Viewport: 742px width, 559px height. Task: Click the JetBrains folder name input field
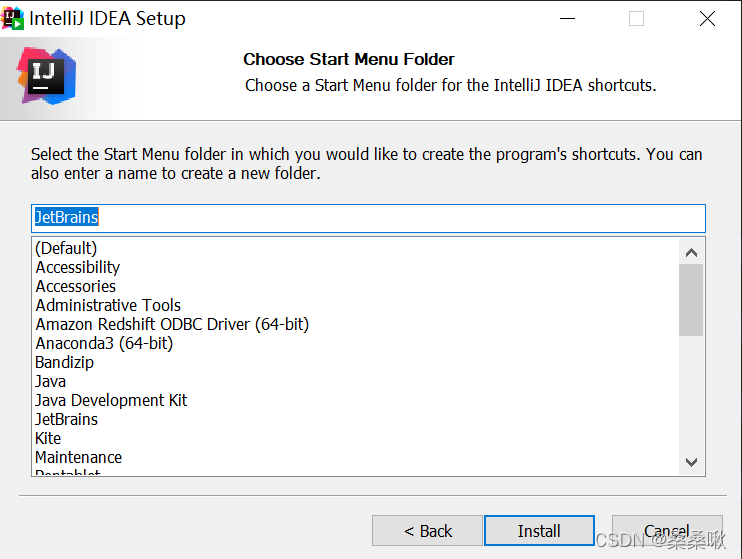coord(368,218)
